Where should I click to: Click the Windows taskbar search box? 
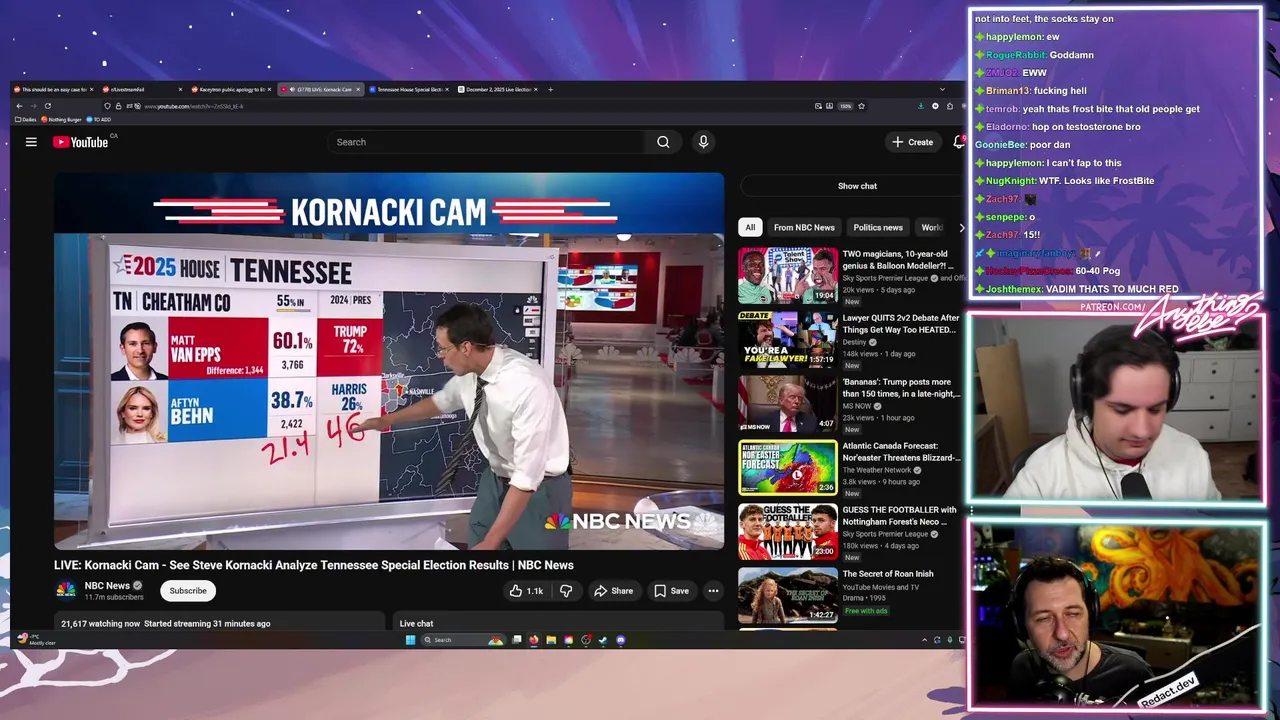point(463,640)
